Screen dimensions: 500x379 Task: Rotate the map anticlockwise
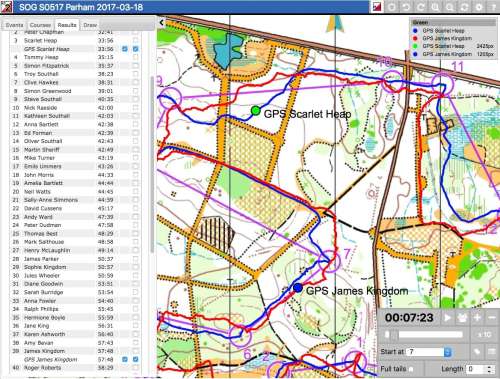click(406, 7)
